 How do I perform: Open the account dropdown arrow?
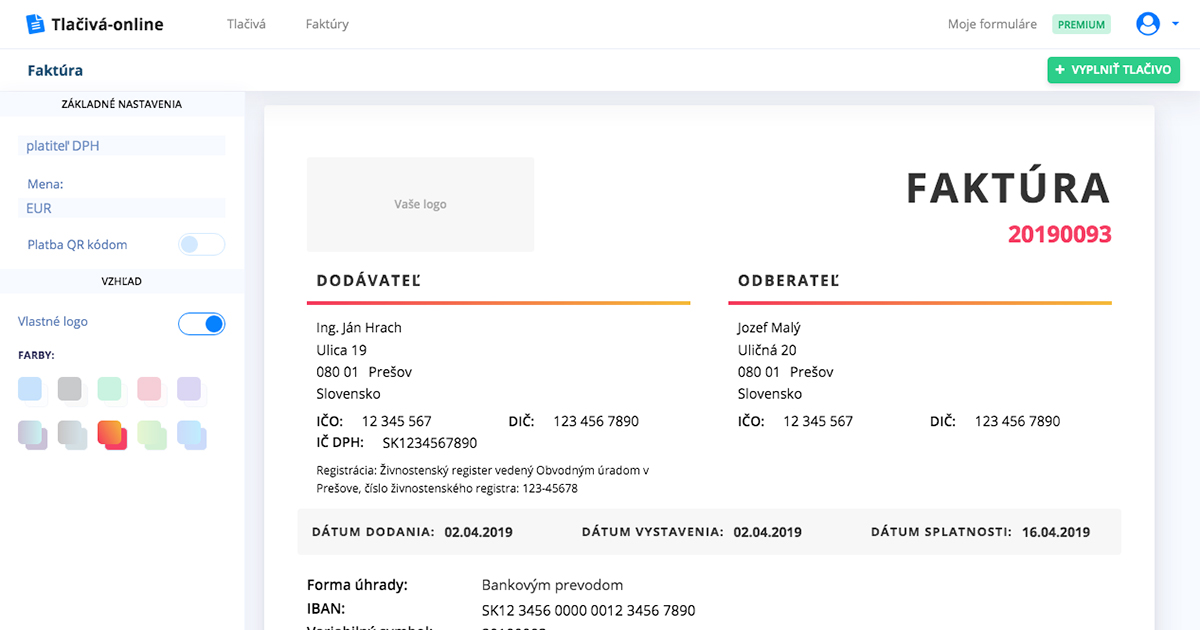pos(1175,23)
